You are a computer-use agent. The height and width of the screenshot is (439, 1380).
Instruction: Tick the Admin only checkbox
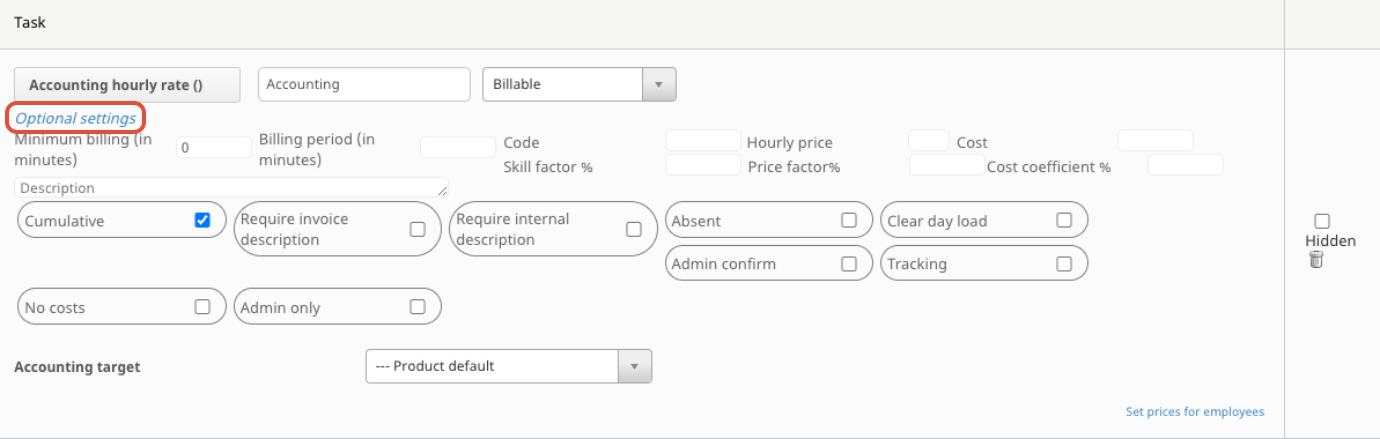(x=418, y=307)
